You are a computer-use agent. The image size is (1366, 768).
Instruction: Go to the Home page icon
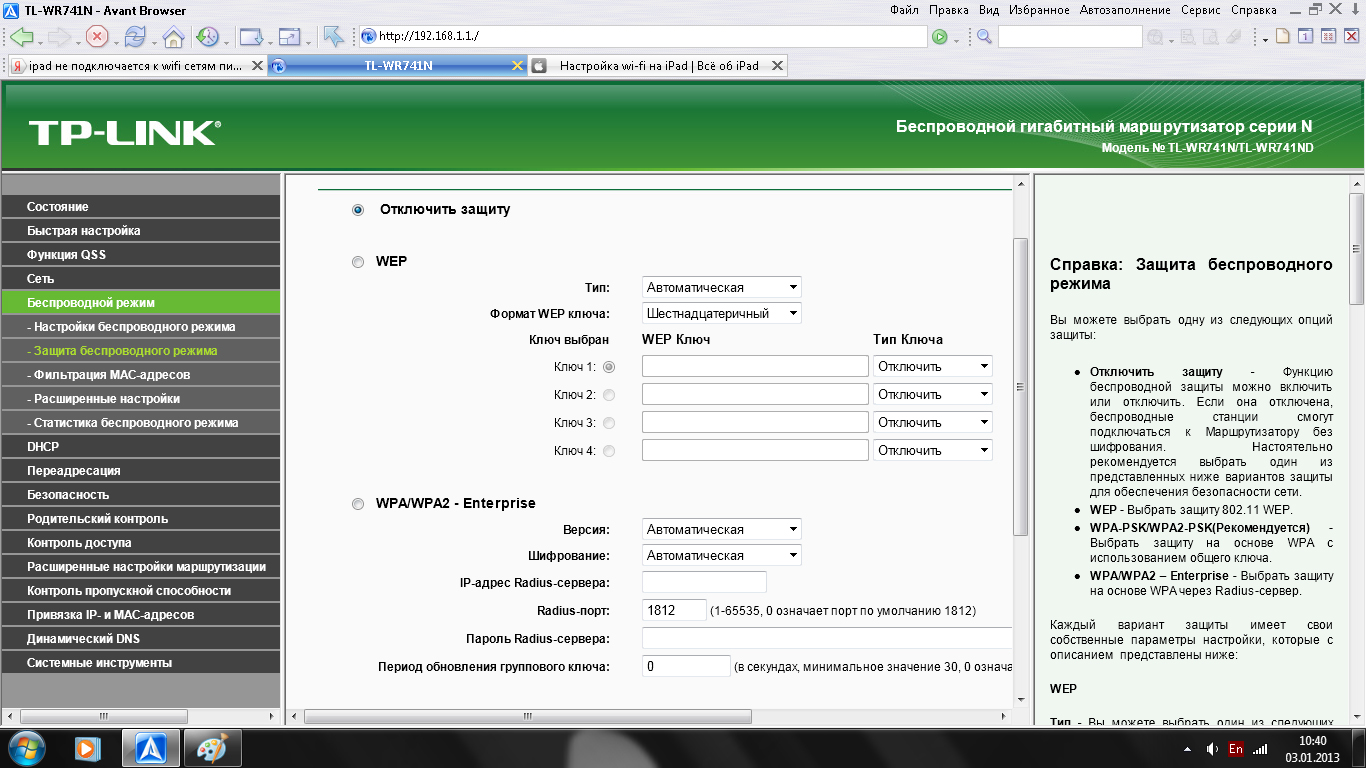pos(173,37)
